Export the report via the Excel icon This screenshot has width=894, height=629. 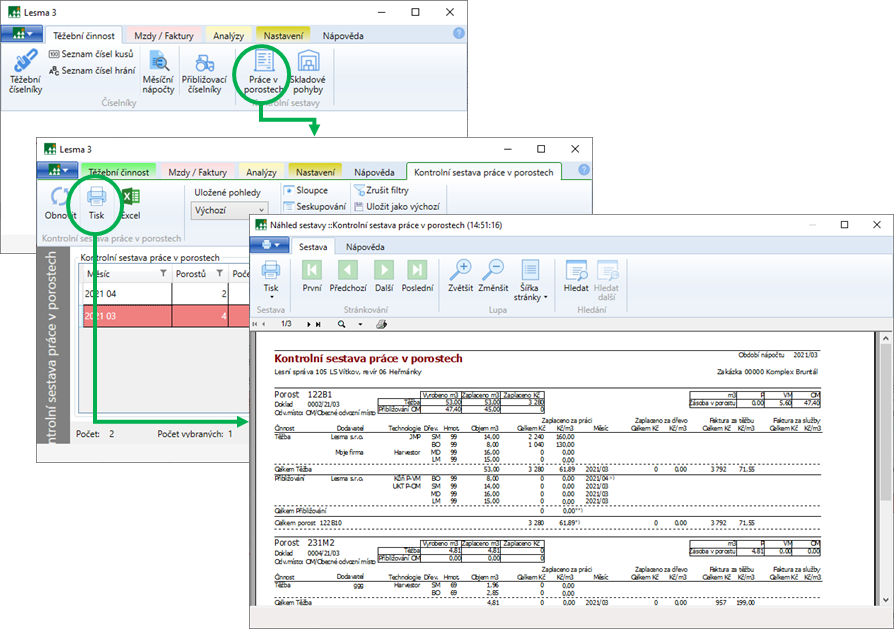[131, 202]
